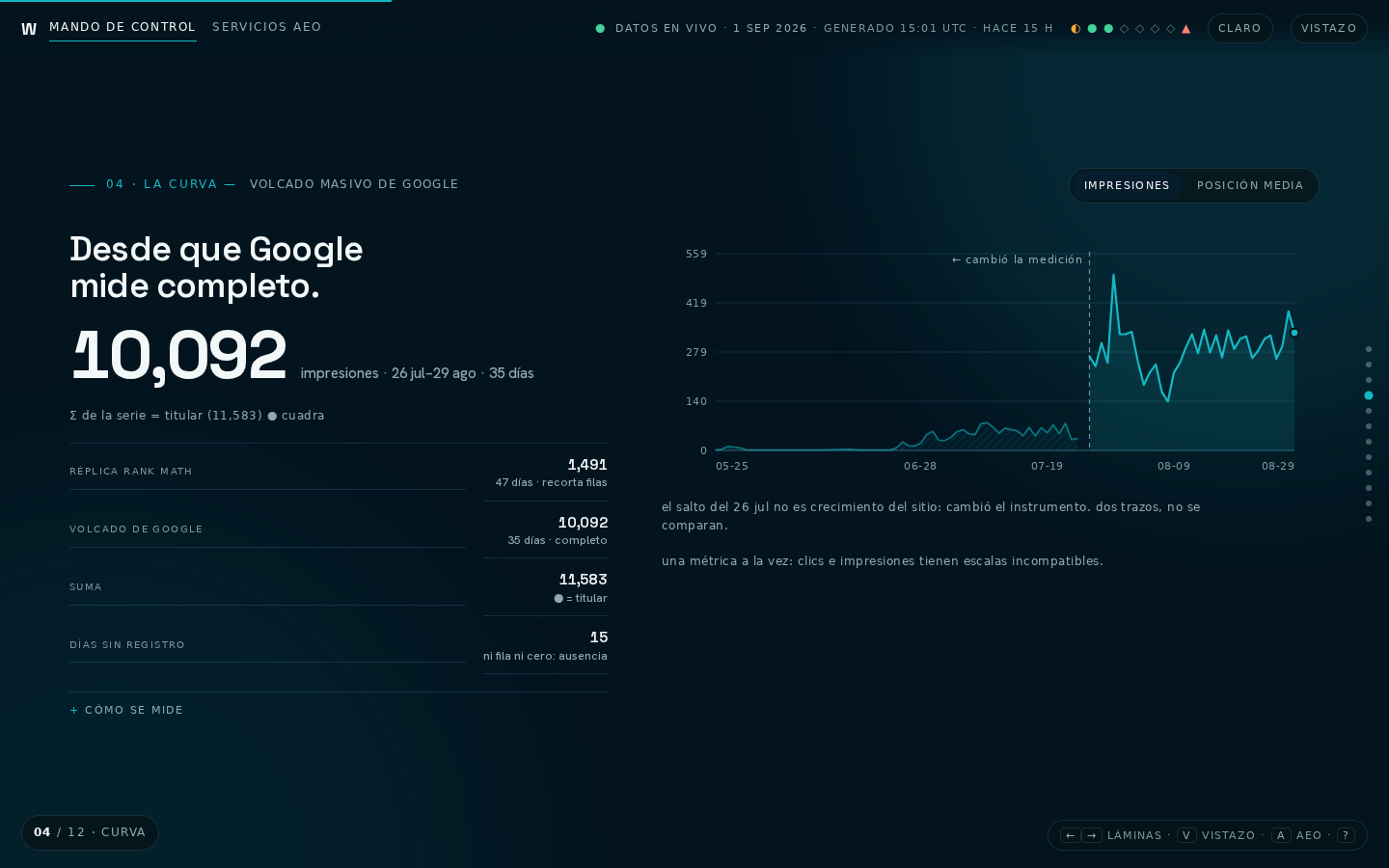Screen dimensions: 1389x868
Task: Open help with the question mark key
Action: (1346, 835)
